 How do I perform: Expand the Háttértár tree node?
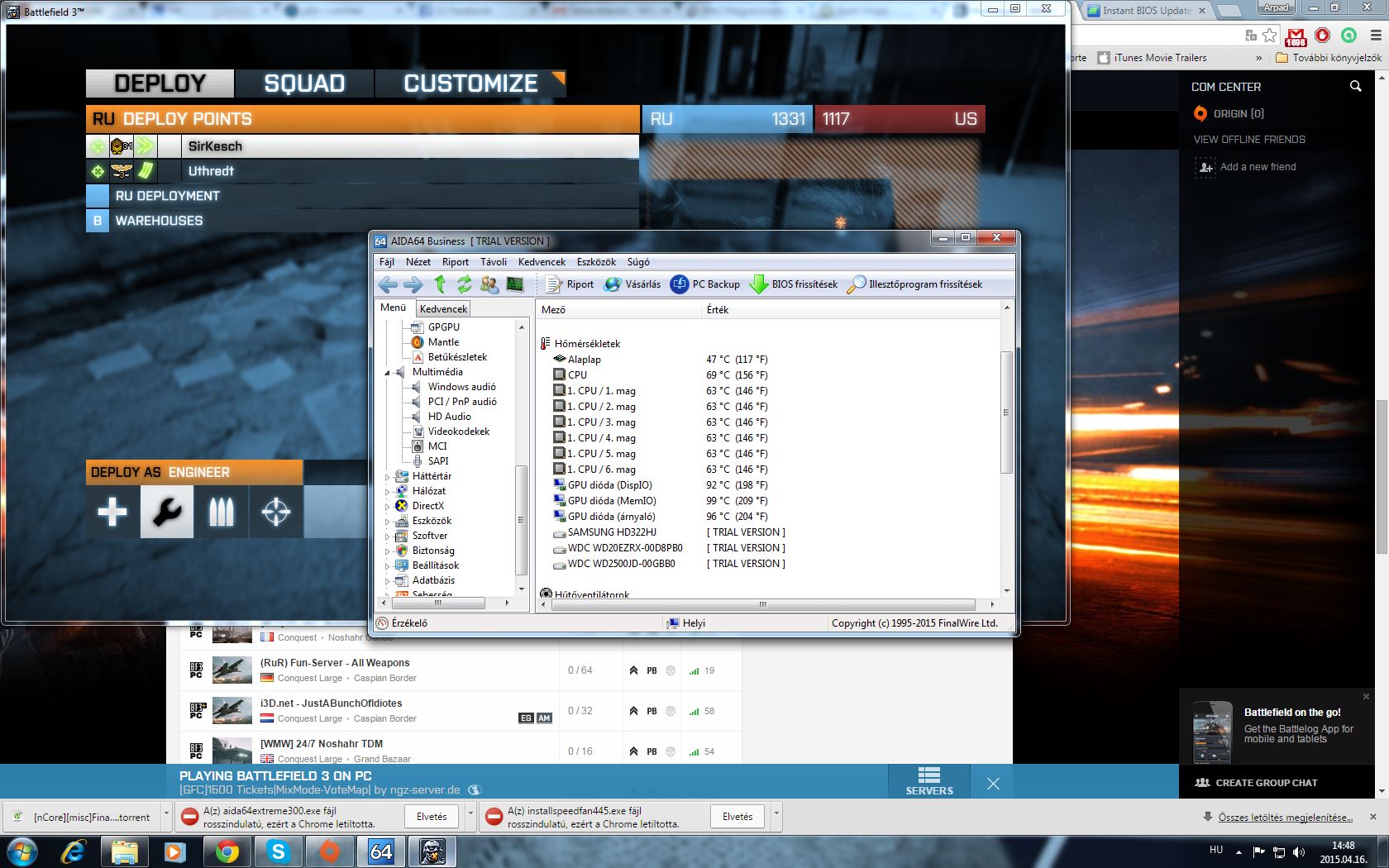387,477
